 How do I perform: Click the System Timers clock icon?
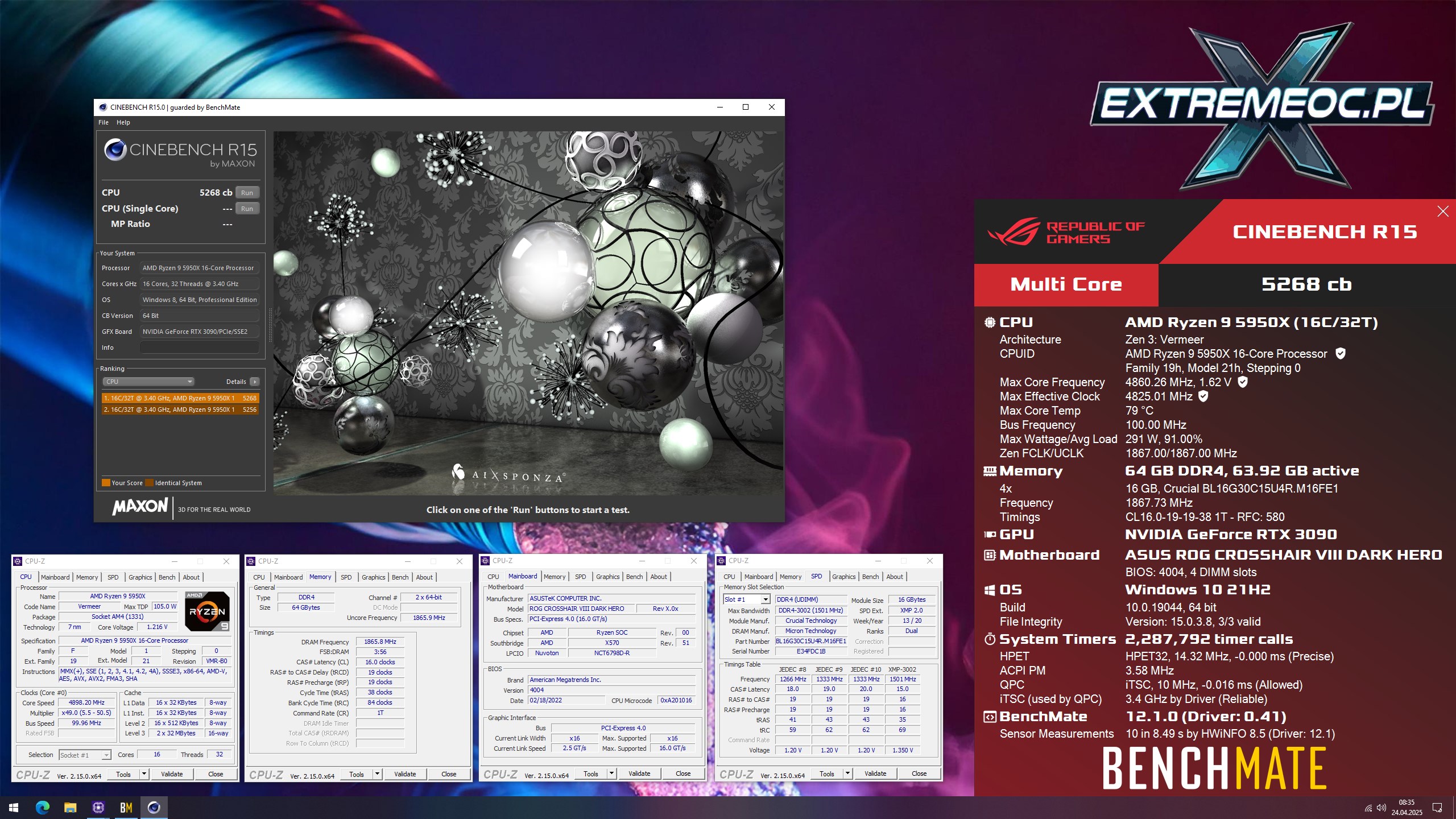point(990,639)
